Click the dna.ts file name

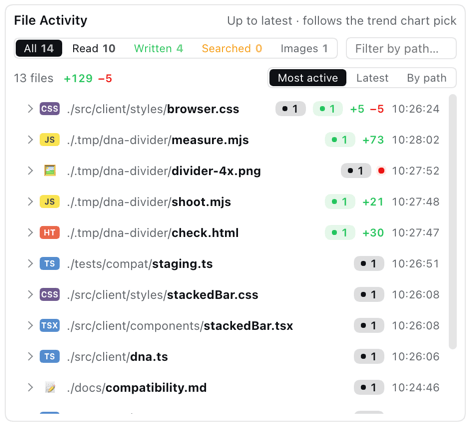click(x=149, y=357)
